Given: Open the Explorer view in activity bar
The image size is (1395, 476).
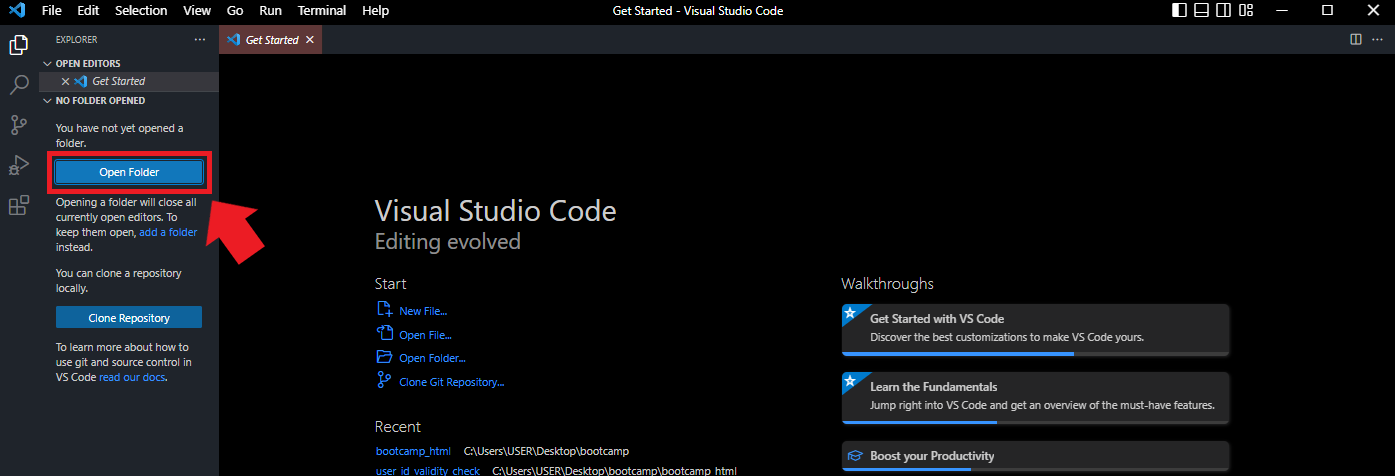Looking at the screenshot, I should pos(18,45).
